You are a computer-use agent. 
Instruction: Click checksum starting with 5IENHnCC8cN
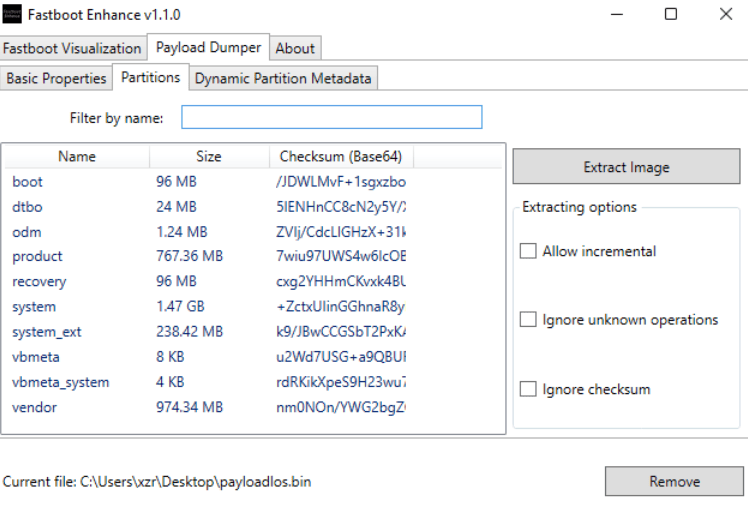(x=341, y=207)
